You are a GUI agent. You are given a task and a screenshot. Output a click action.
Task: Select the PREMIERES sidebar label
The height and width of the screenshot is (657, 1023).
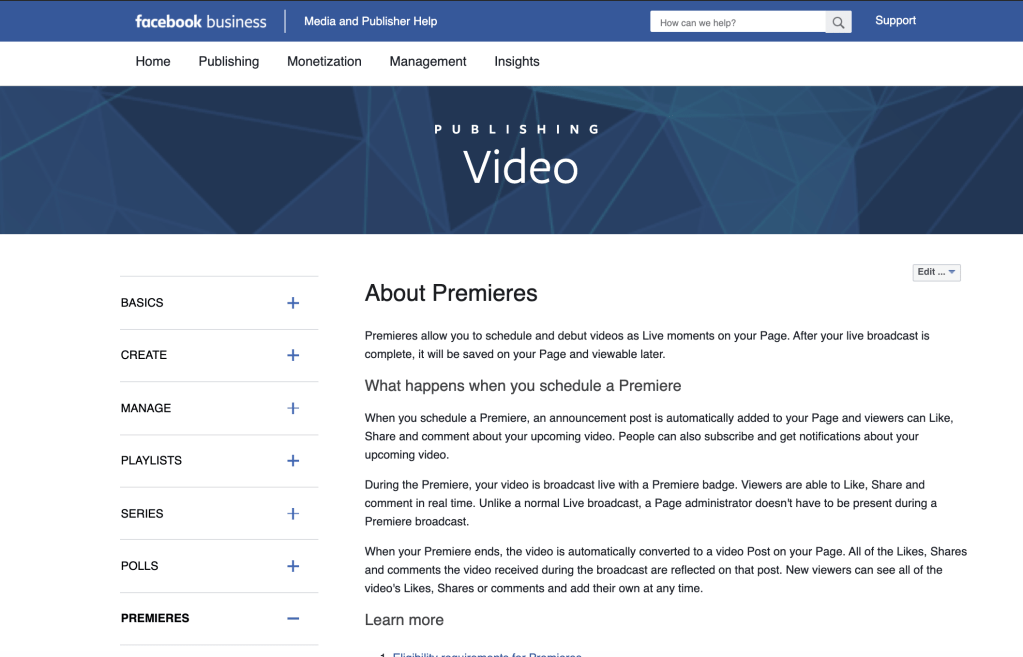(x=155, y=618)
